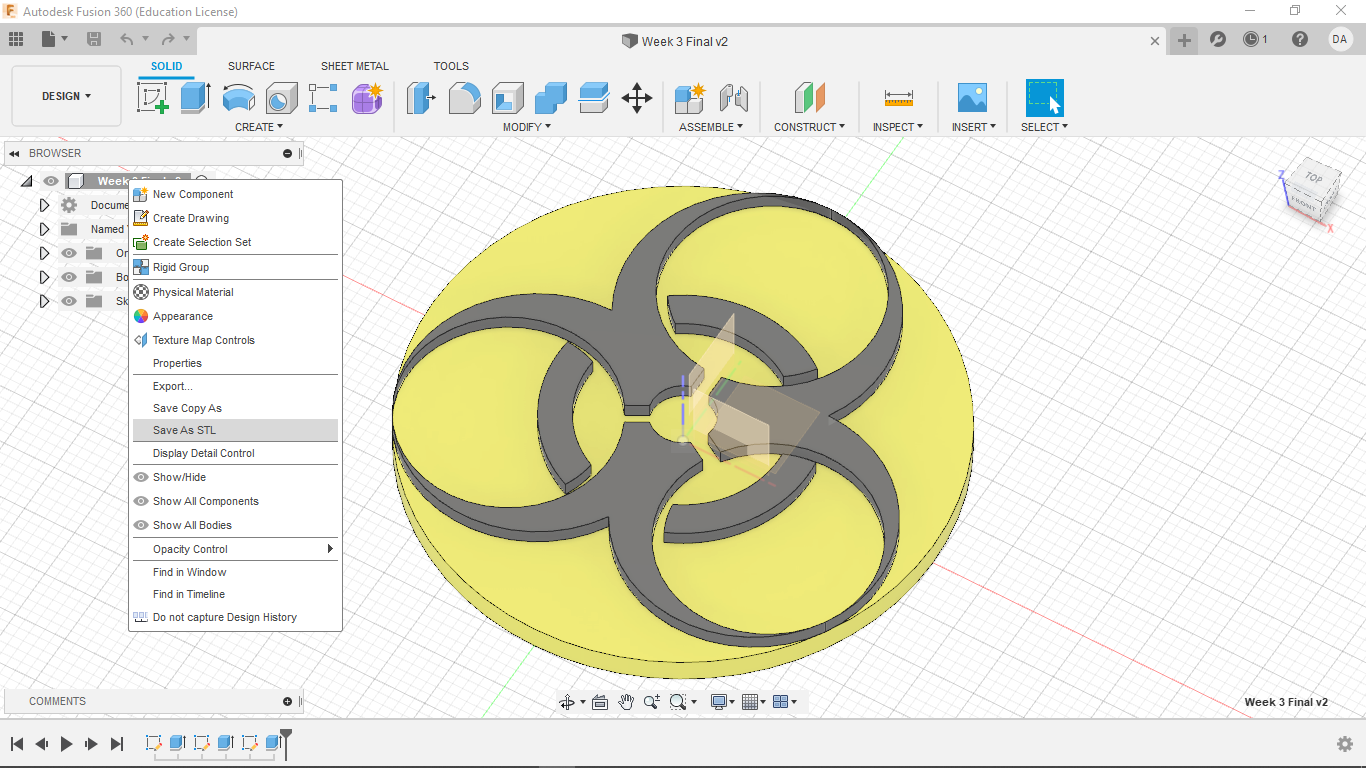This screenshot has height=768, width=1366.
Task: Click the New Component assemble icon
Action: pos(690,98)
